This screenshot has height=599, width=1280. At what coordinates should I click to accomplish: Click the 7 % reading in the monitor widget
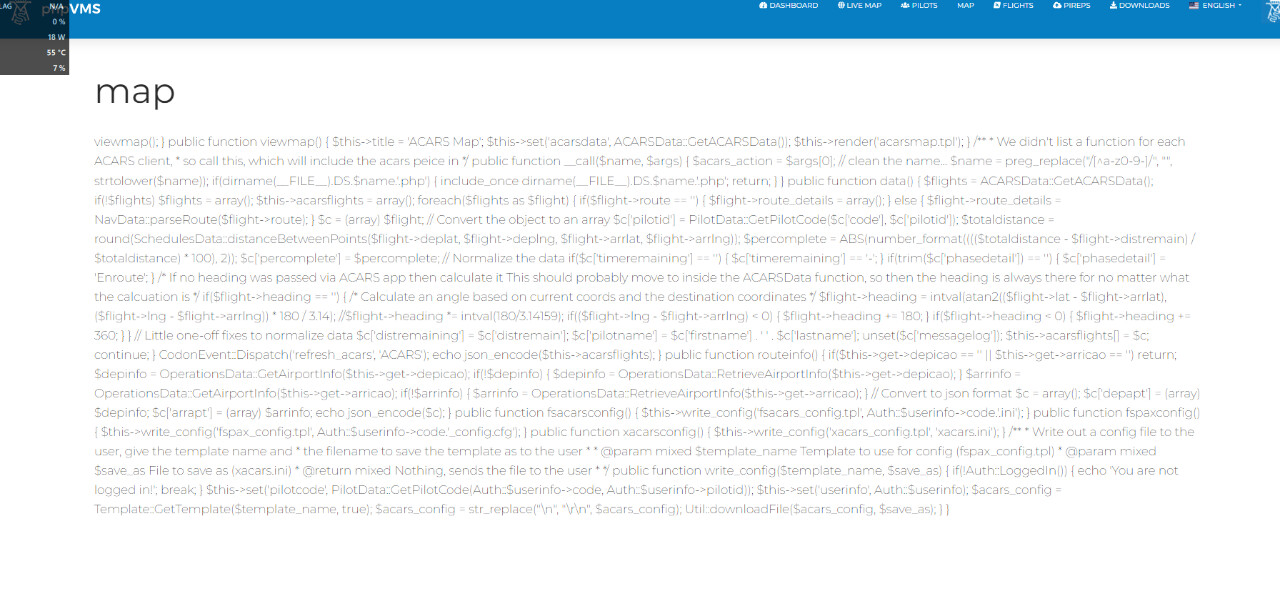point(59,68)
